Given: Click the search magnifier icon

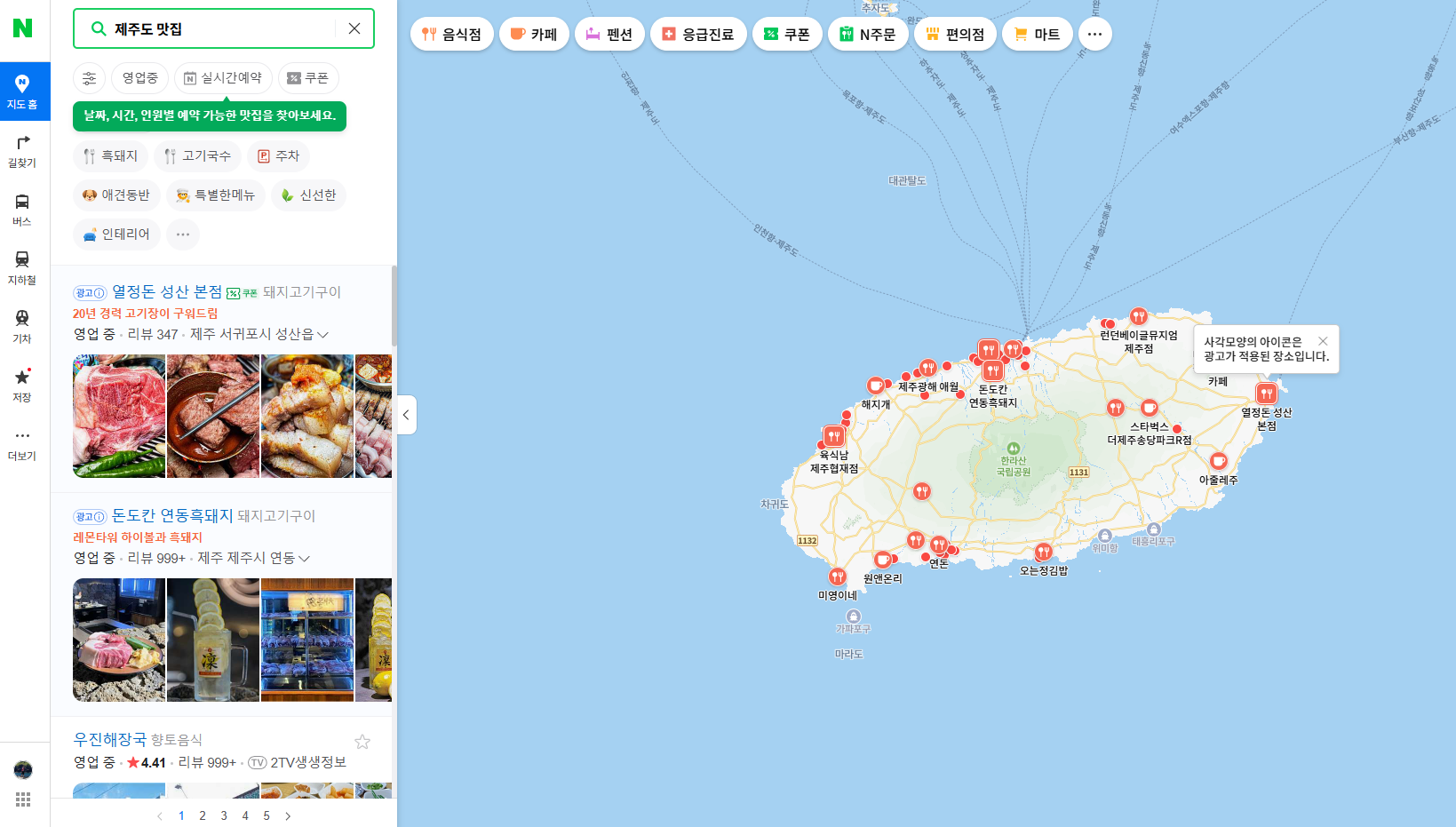Looking at the screenshot, I should [99, 28].
